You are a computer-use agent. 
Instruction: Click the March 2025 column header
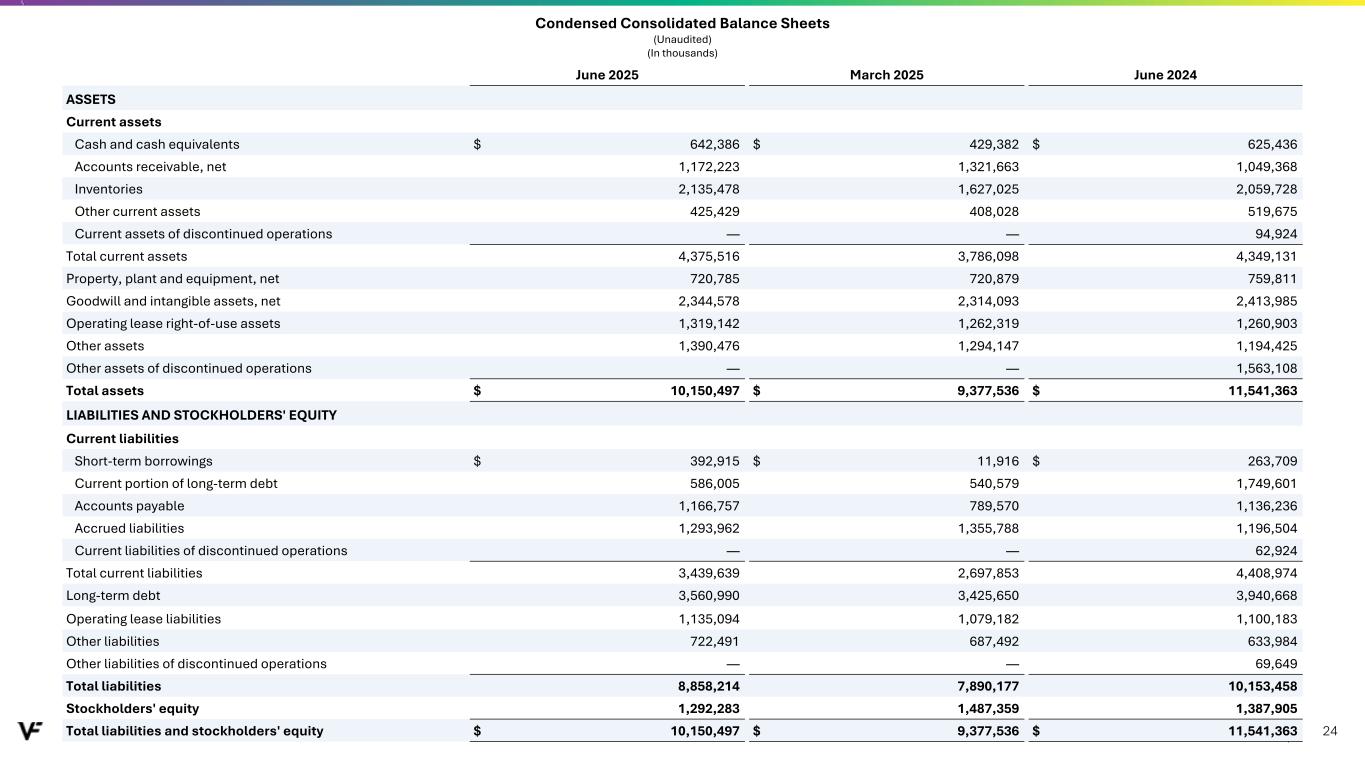click(x=887, y=75)
